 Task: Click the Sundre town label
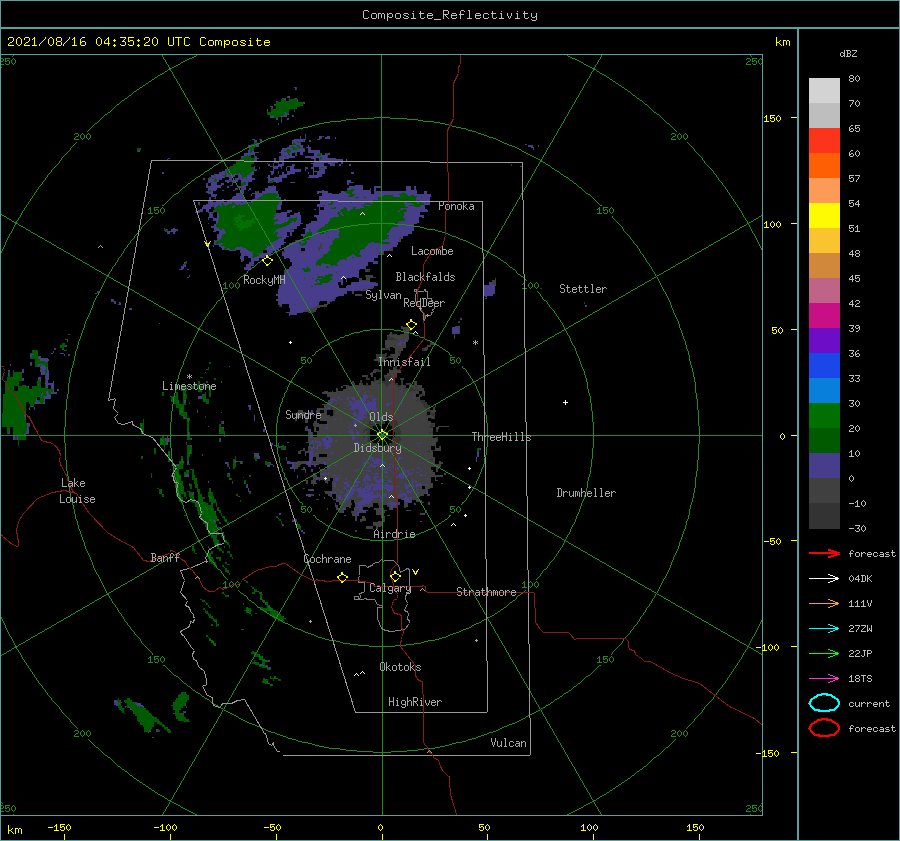click(303, 414)
